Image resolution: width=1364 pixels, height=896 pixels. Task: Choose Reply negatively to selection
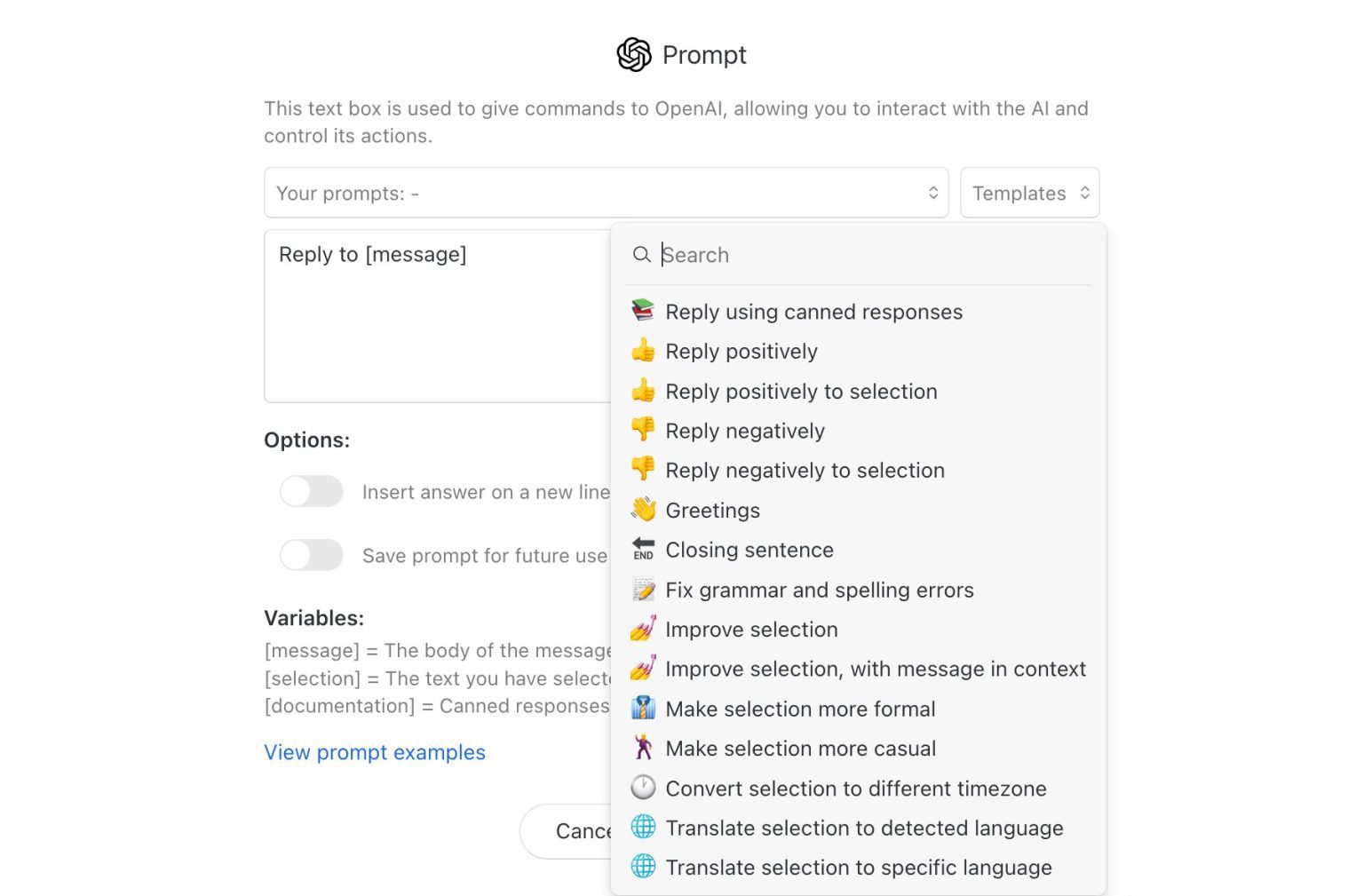[x=805, y=470]
